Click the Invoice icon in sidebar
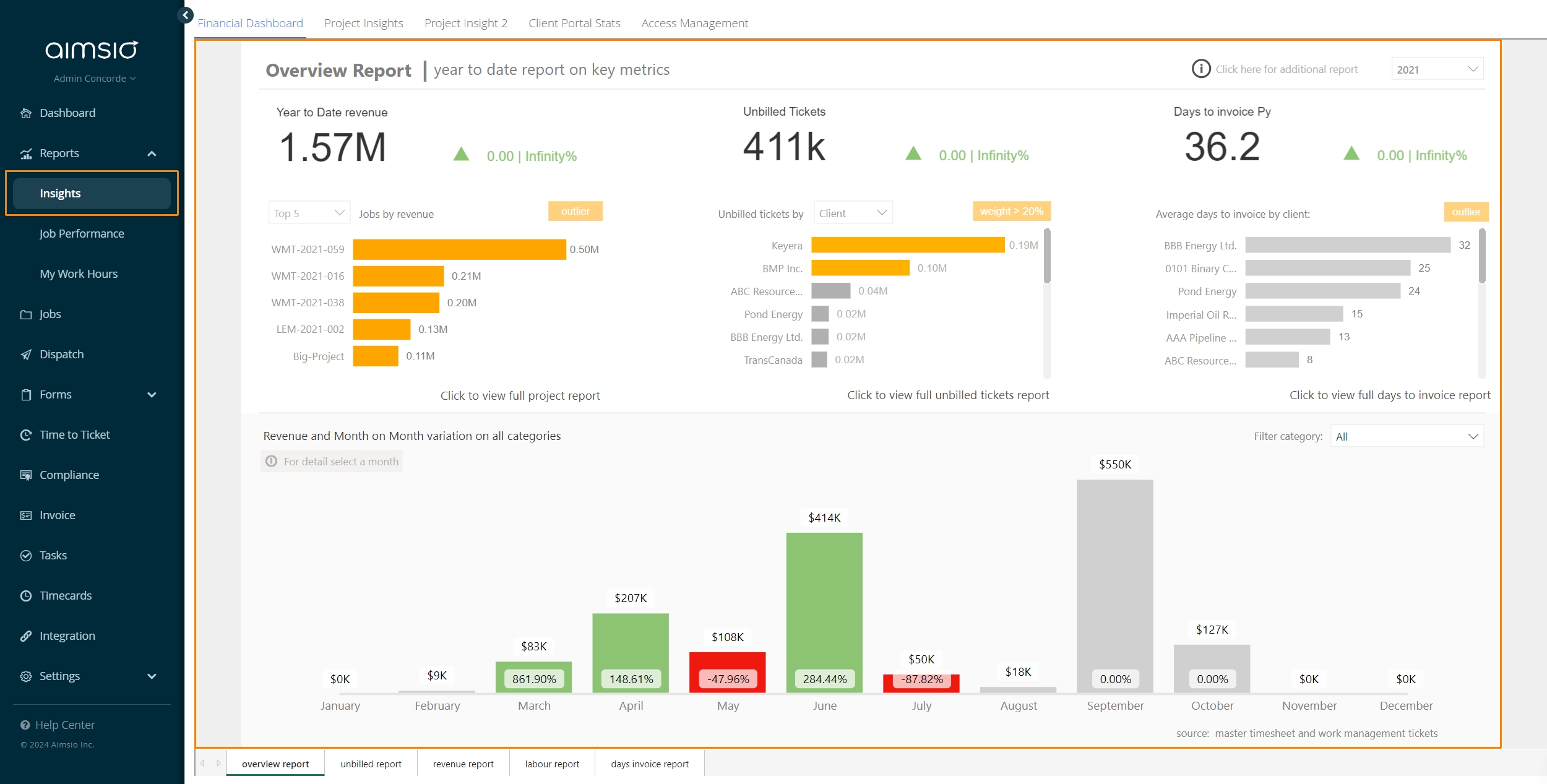 click(x=26, y=515)
